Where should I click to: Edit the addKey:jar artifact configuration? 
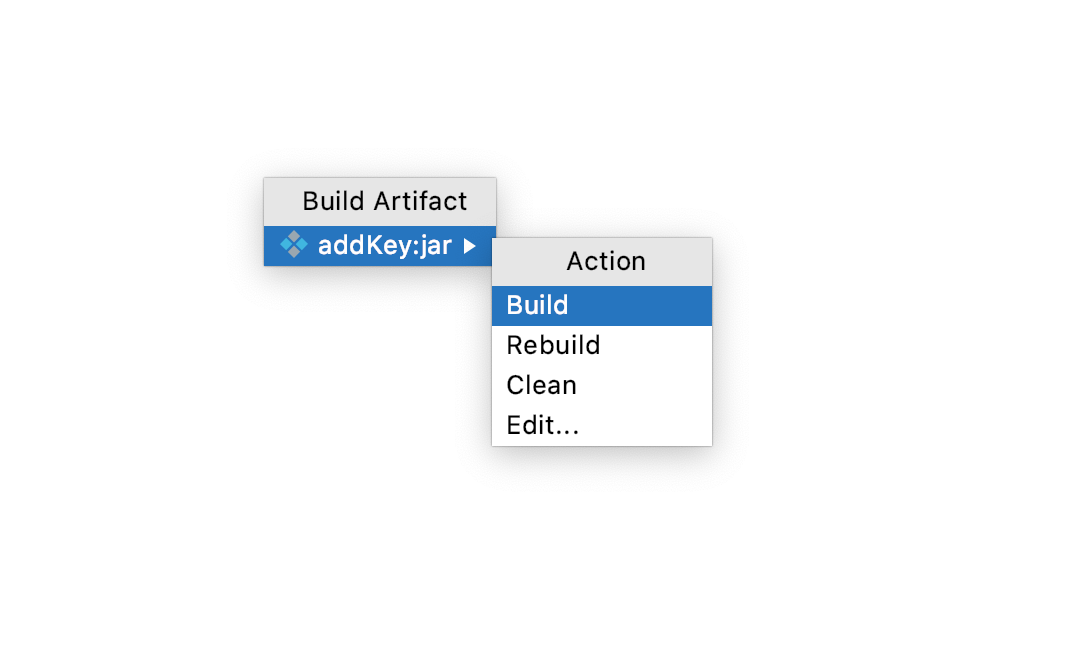pos(602,426)
